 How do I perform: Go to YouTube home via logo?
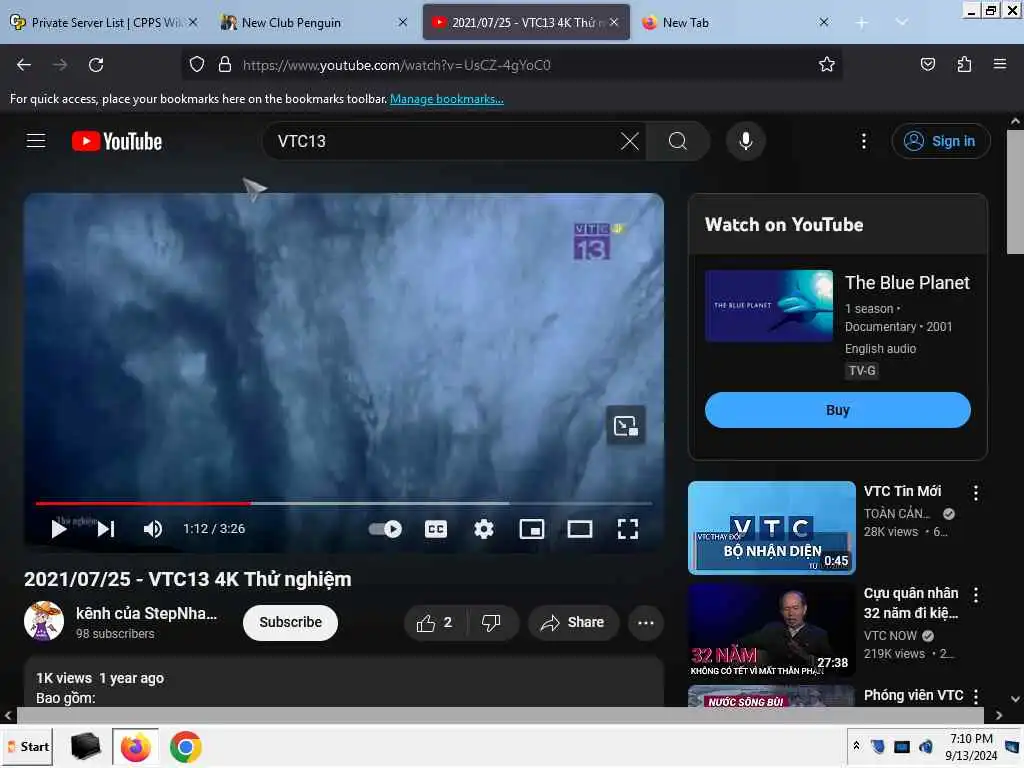(117, 141)
